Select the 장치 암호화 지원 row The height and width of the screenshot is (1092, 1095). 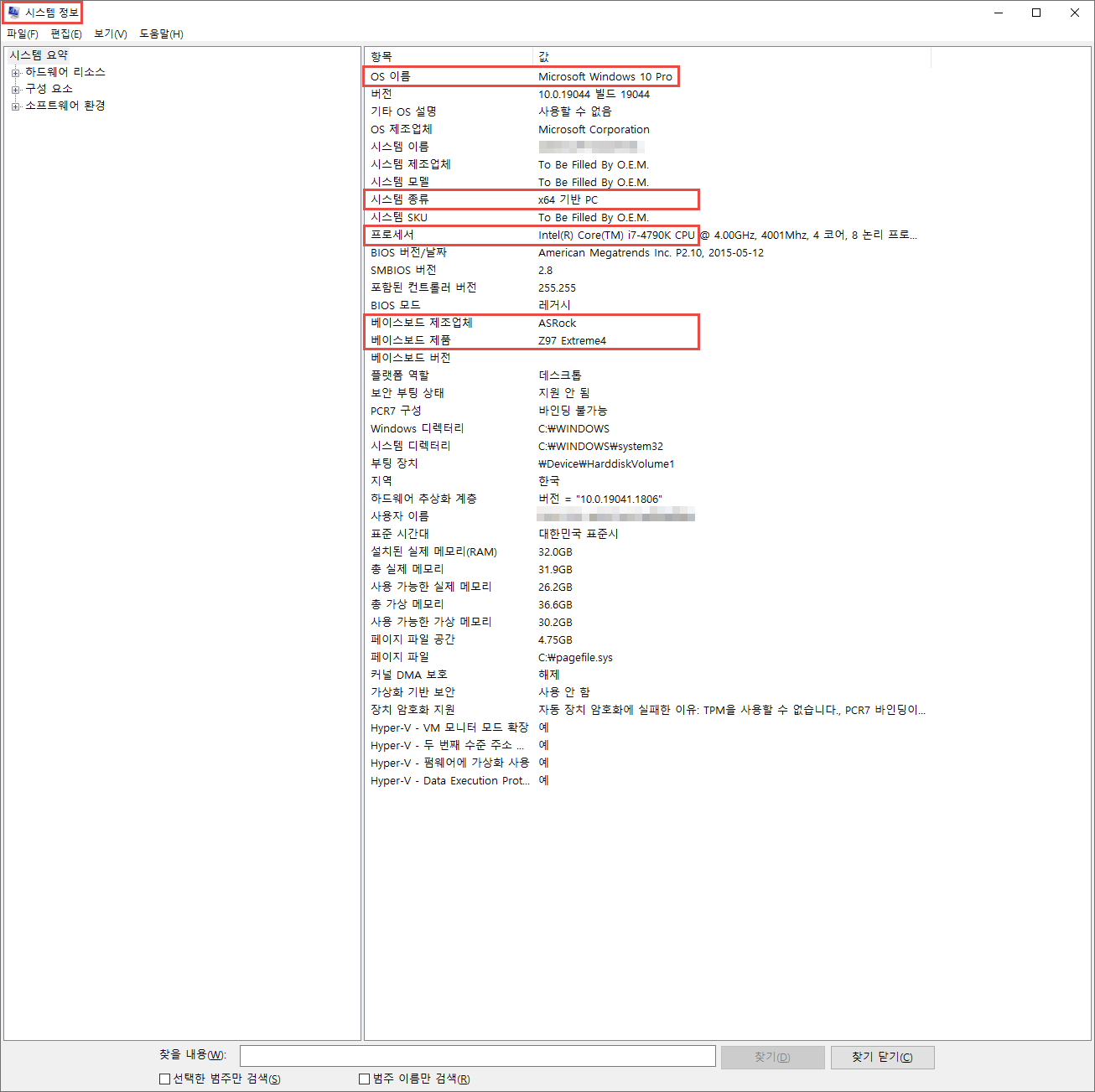coord(648,710)
